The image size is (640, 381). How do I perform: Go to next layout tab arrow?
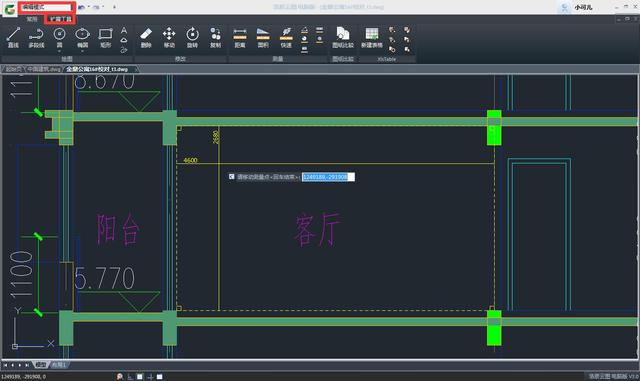pos(20,365)
